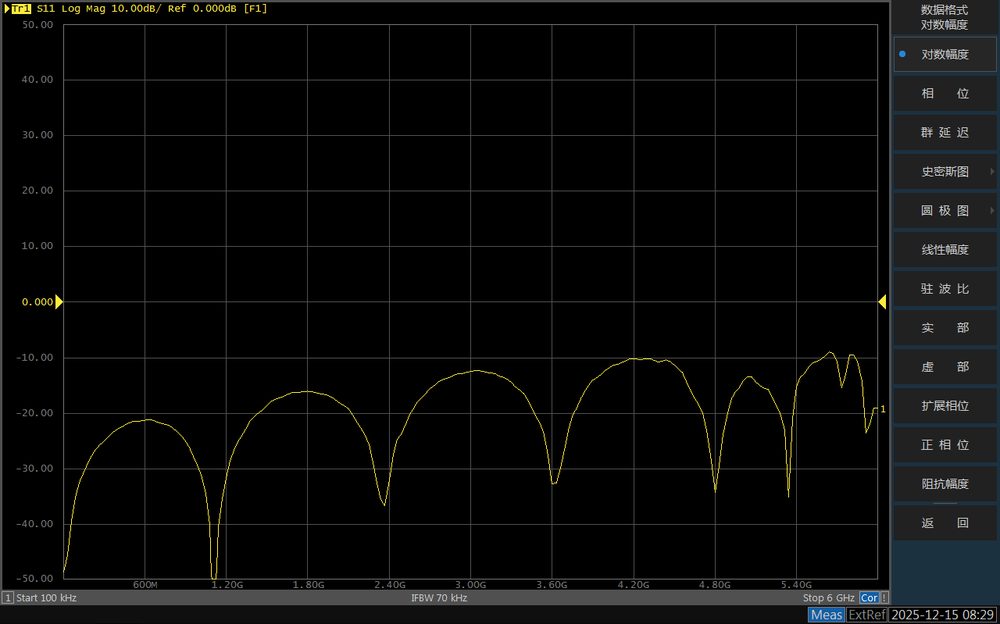1000x624 pixels.
Task: Click IFBW 70 kHz setting
Action: 439,598
